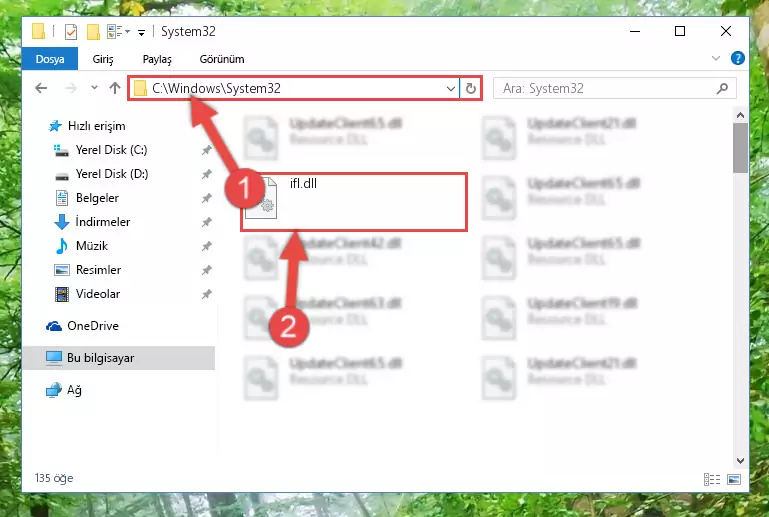The height and width of the screenshot is (517, 769).
Task: Select the ifl.dll file
Action: [x=353, y=202]
